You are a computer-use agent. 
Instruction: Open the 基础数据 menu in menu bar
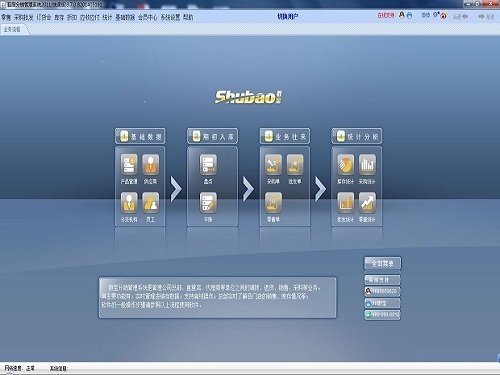125,17
